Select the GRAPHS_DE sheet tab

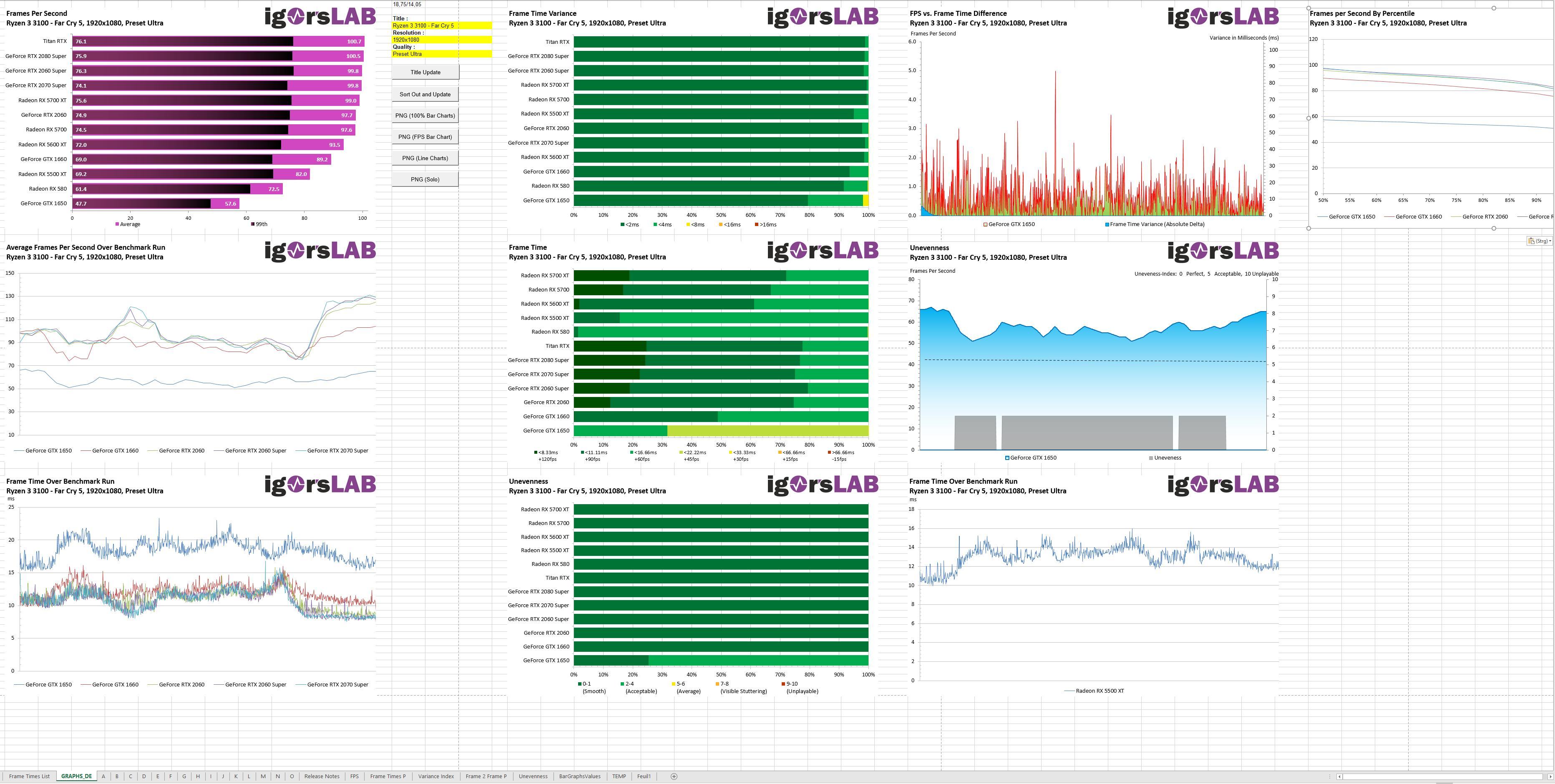coord(76,776)
